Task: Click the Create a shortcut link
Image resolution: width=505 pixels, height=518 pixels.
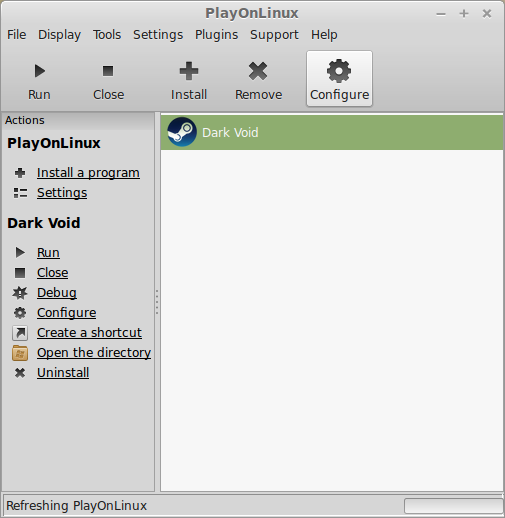Action: pos(89,333)
